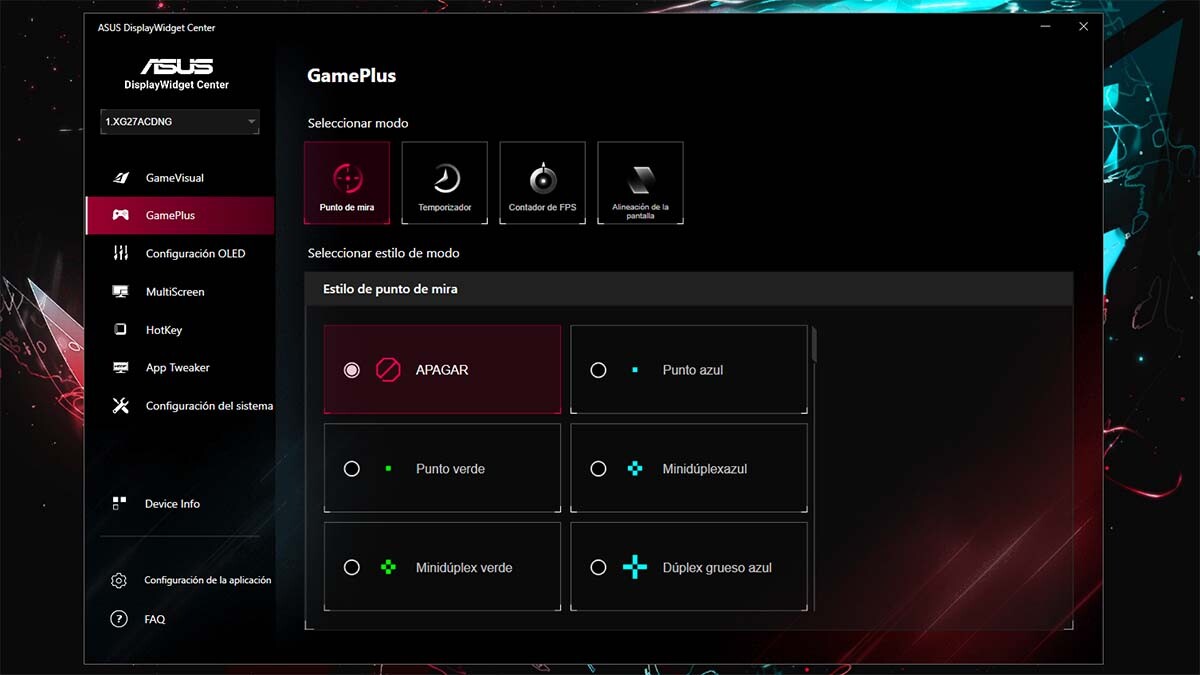Select Alineación de la pantalla mode
Screen dimensions: 1200x675
click(x=641, y=182)
